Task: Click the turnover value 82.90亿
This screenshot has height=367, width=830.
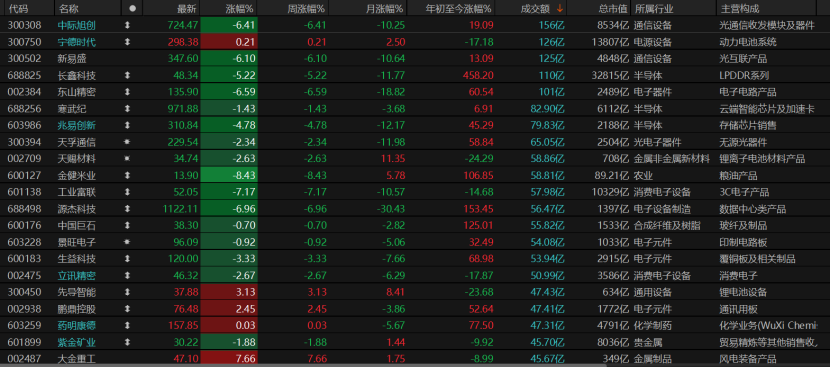Action: click(x=547, y=109)
